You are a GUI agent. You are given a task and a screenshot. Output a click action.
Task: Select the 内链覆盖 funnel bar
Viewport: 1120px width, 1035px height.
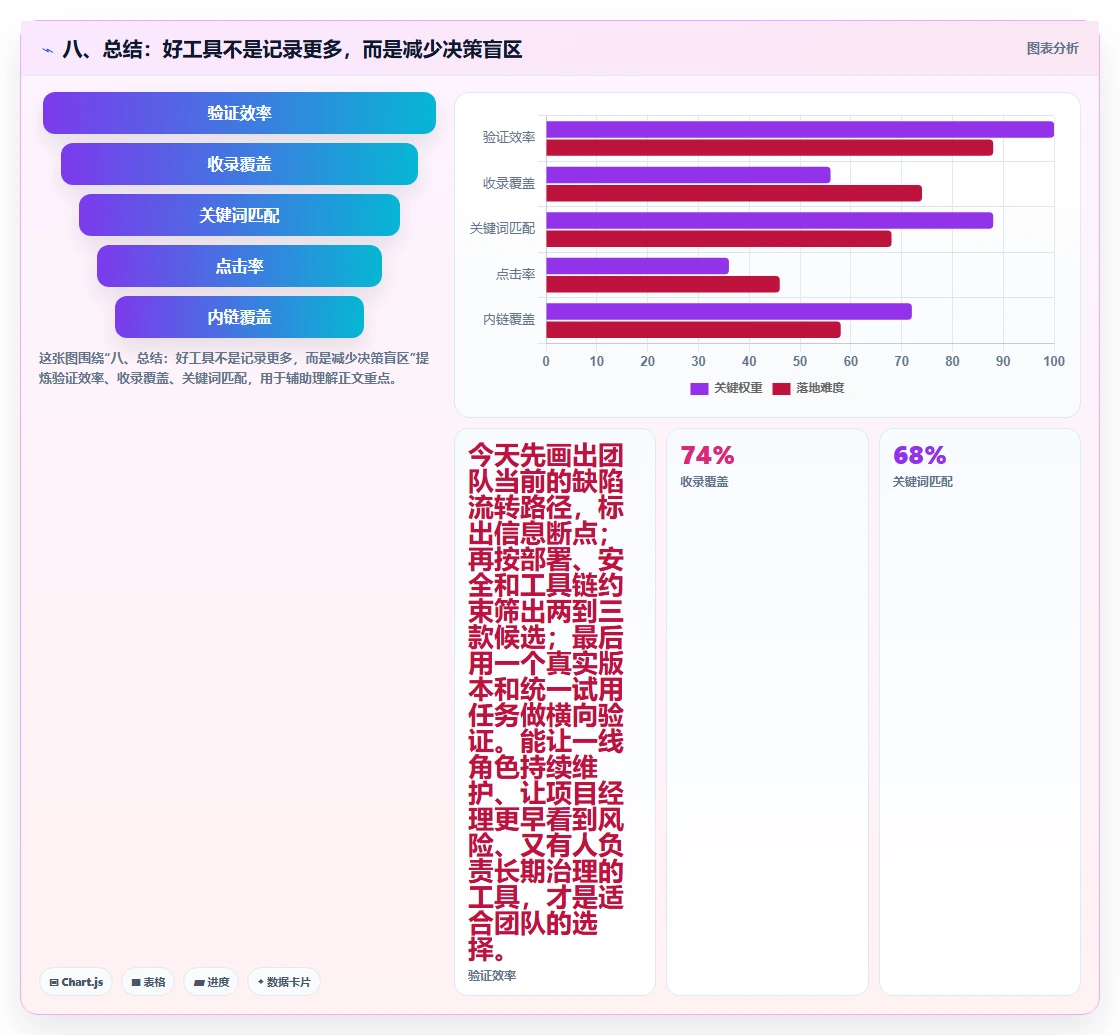[x=239, y=317]
